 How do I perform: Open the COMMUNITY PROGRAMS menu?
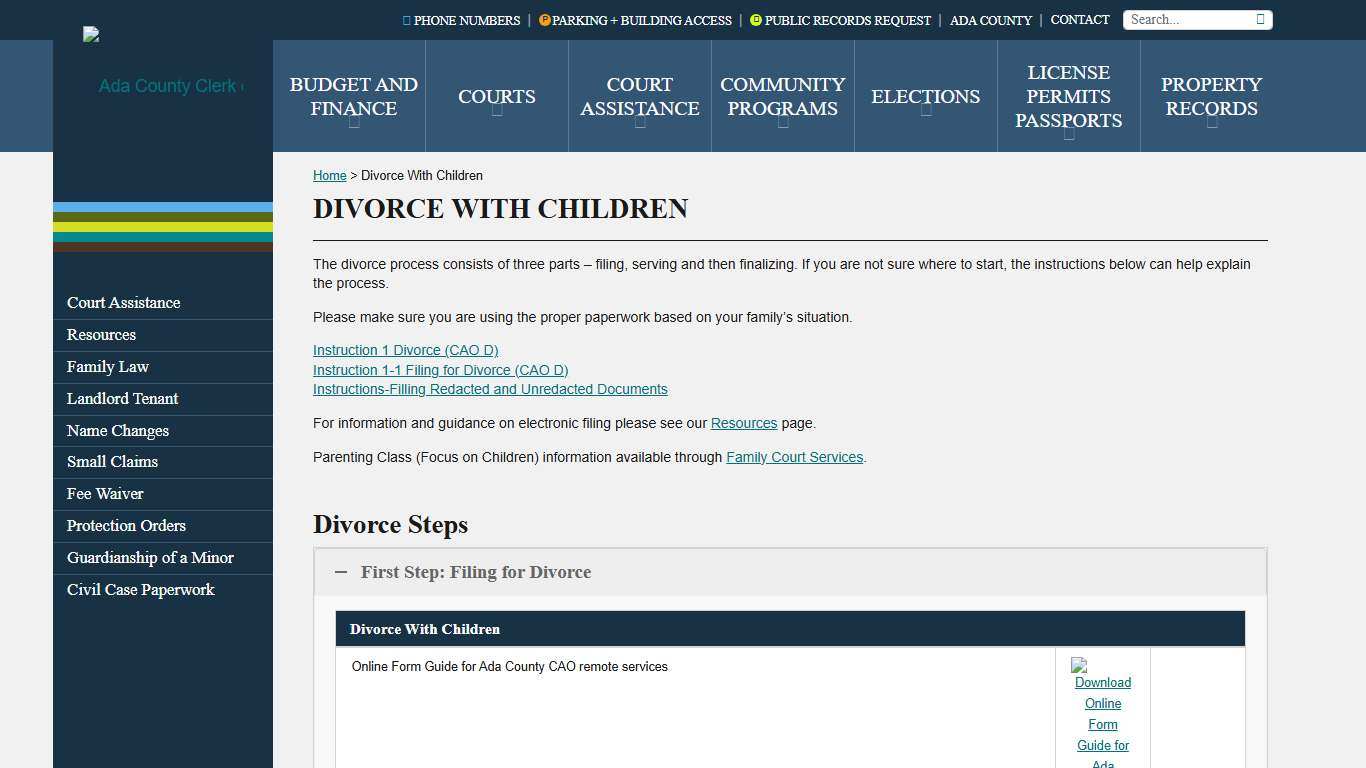coord(782,96)
